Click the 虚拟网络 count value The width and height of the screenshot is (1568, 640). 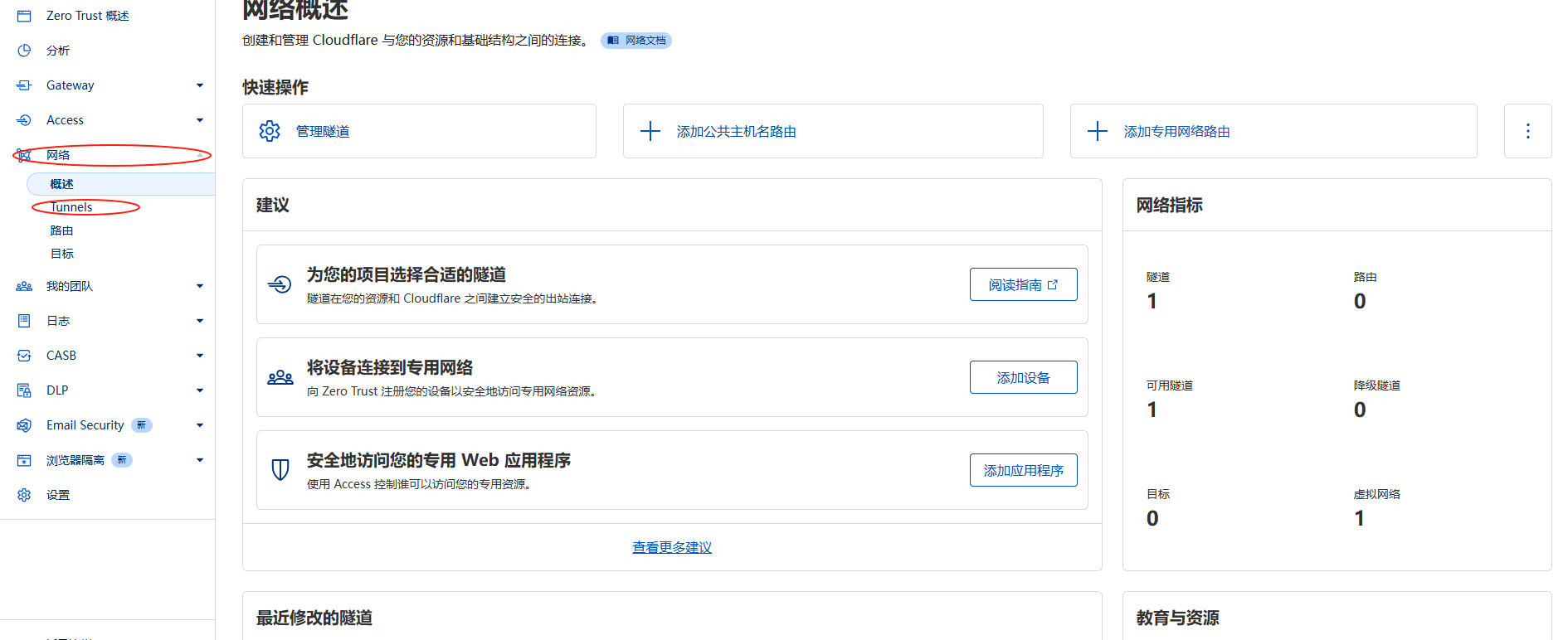coord(1360,518)
